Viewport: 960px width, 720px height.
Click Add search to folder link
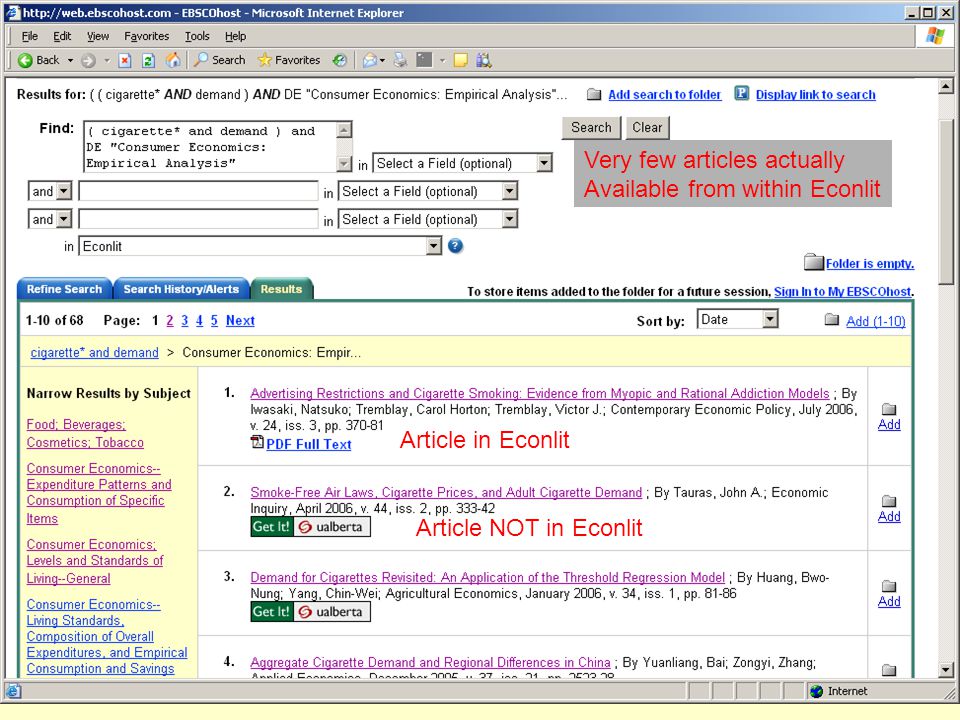(x=665, y=94)
